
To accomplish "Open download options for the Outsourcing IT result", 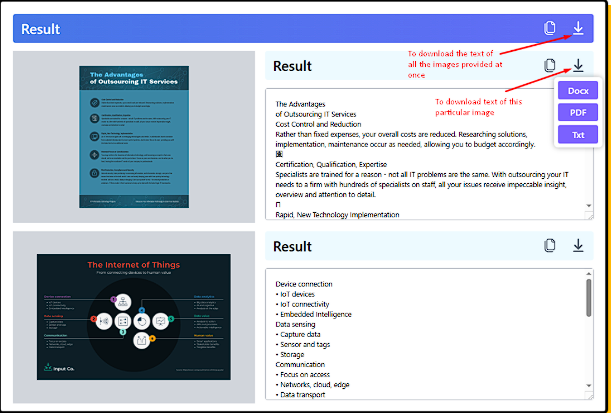I will pos(578,65).
